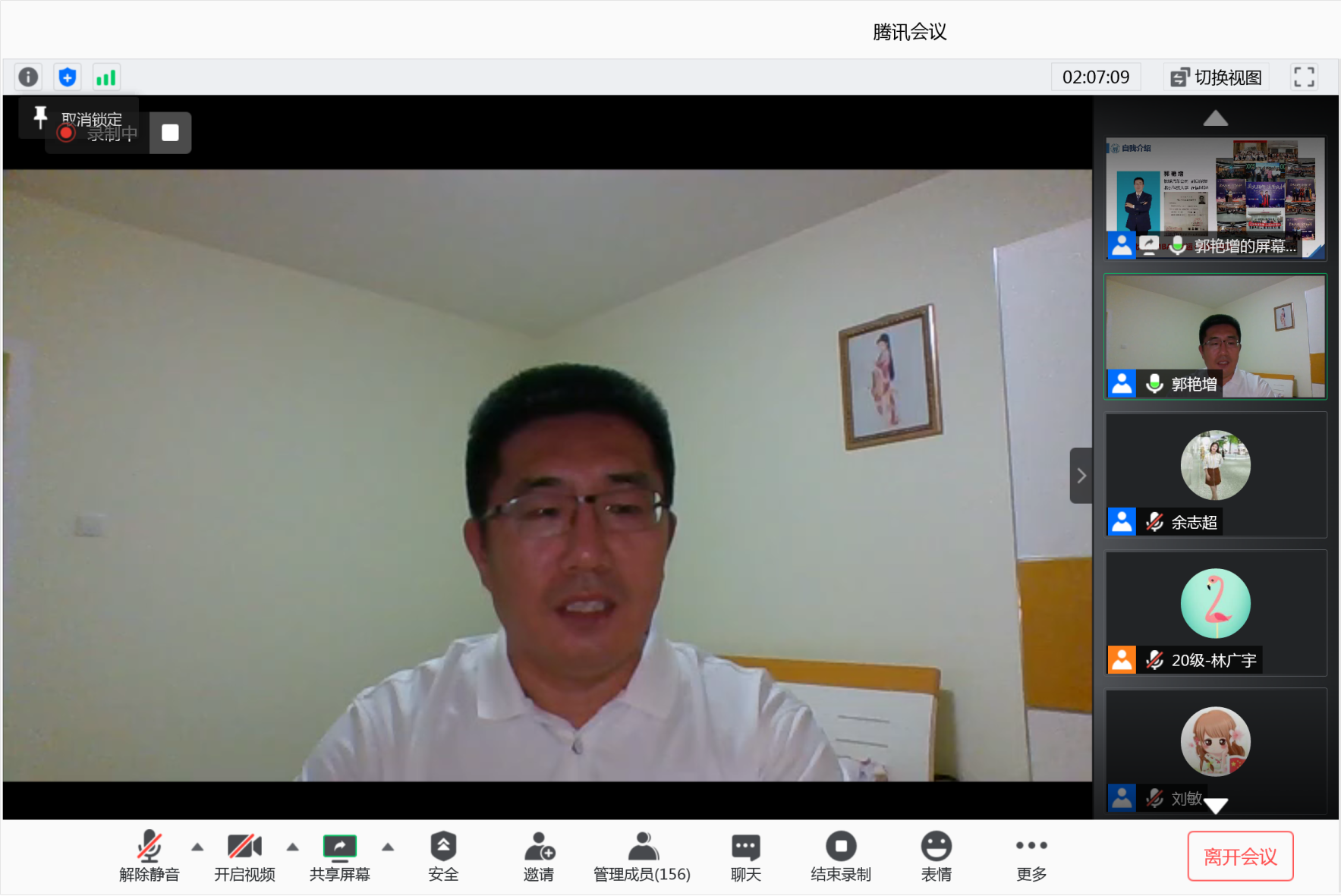Stop recording via 结束录制
The width and height of the screenshot is (1341, 896).
coord(841,857)
